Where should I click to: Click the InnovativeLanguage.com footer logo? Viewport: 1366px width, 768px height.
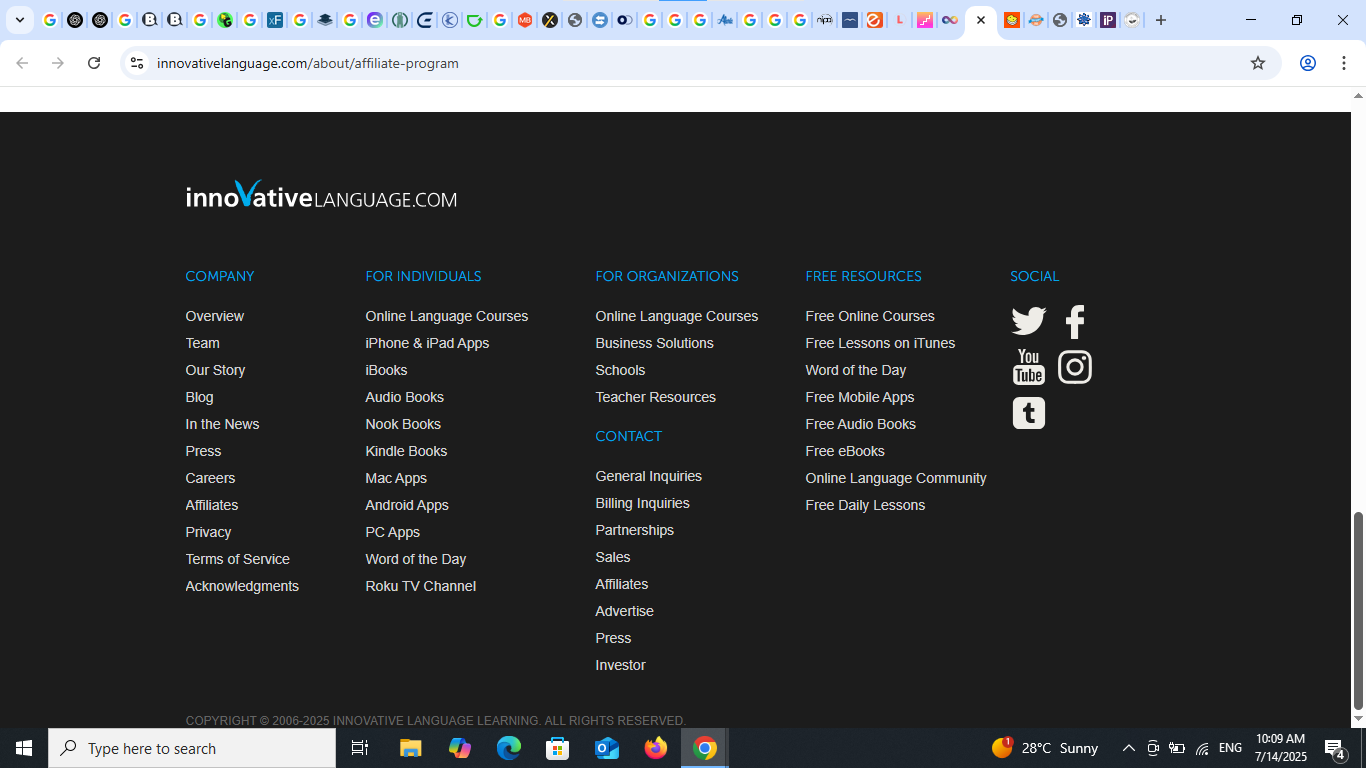point(321,195)
